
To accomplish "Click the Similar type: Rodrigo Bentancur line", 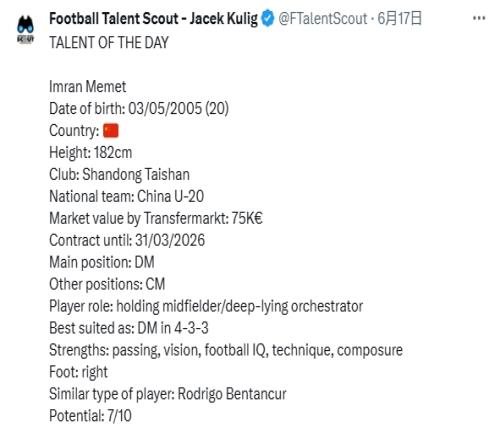I will tap(168, 394).
